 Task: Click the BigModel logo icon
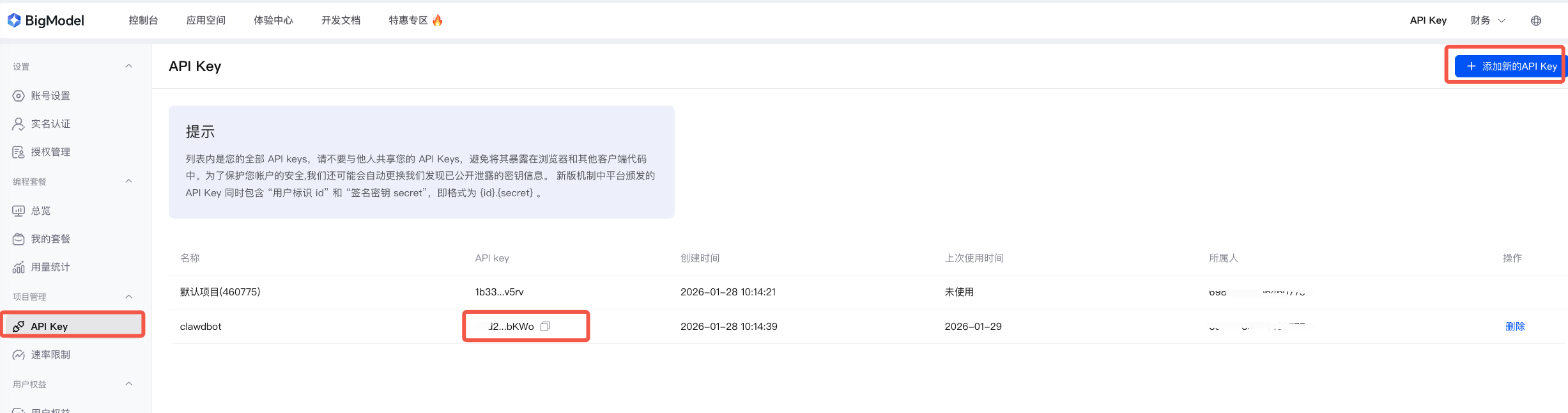pos(14,20)
